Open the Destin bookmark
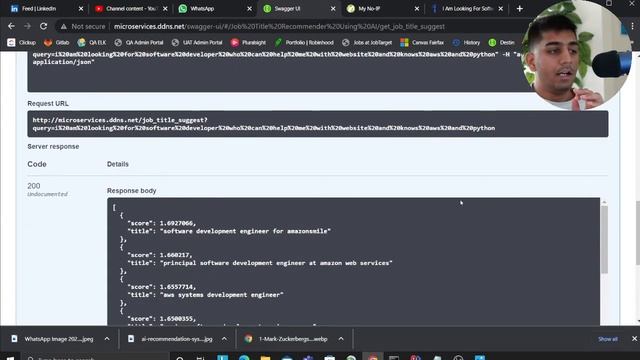This screenshot has height=360, width=640. pyautogui.click(x=502, y=42)
